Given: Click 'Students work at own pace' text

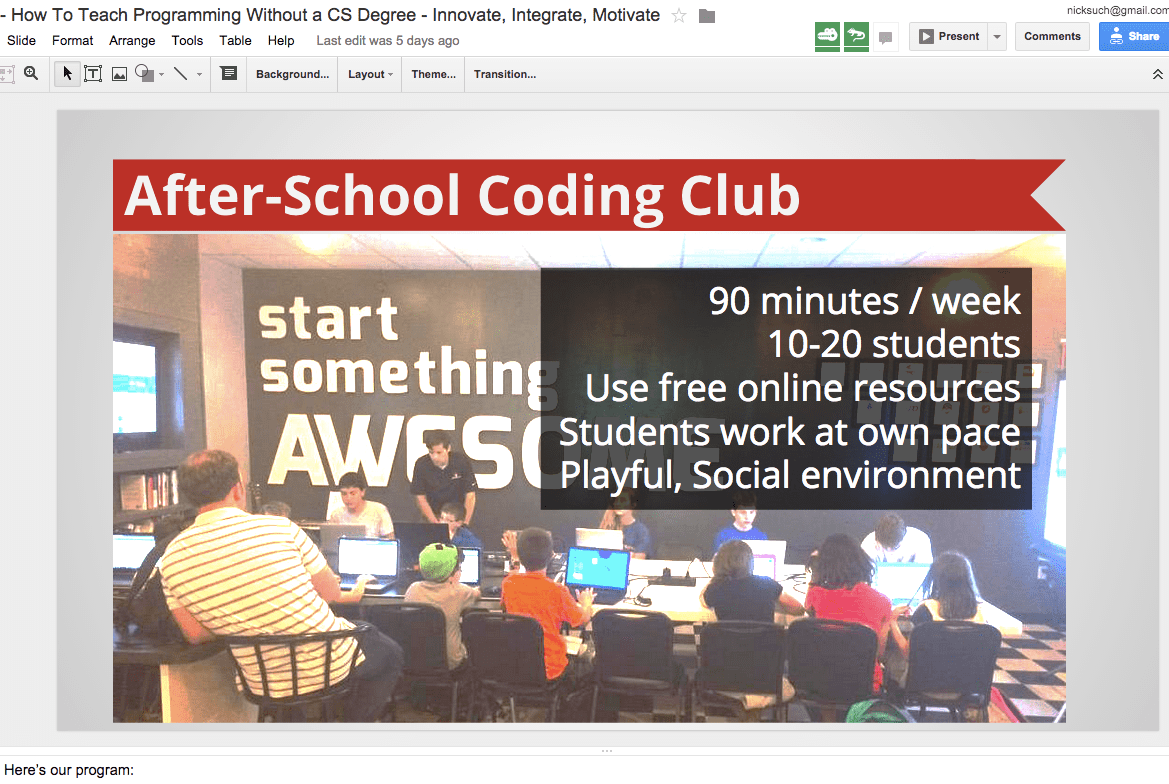Looking at the screenshot, I should 790,432.
